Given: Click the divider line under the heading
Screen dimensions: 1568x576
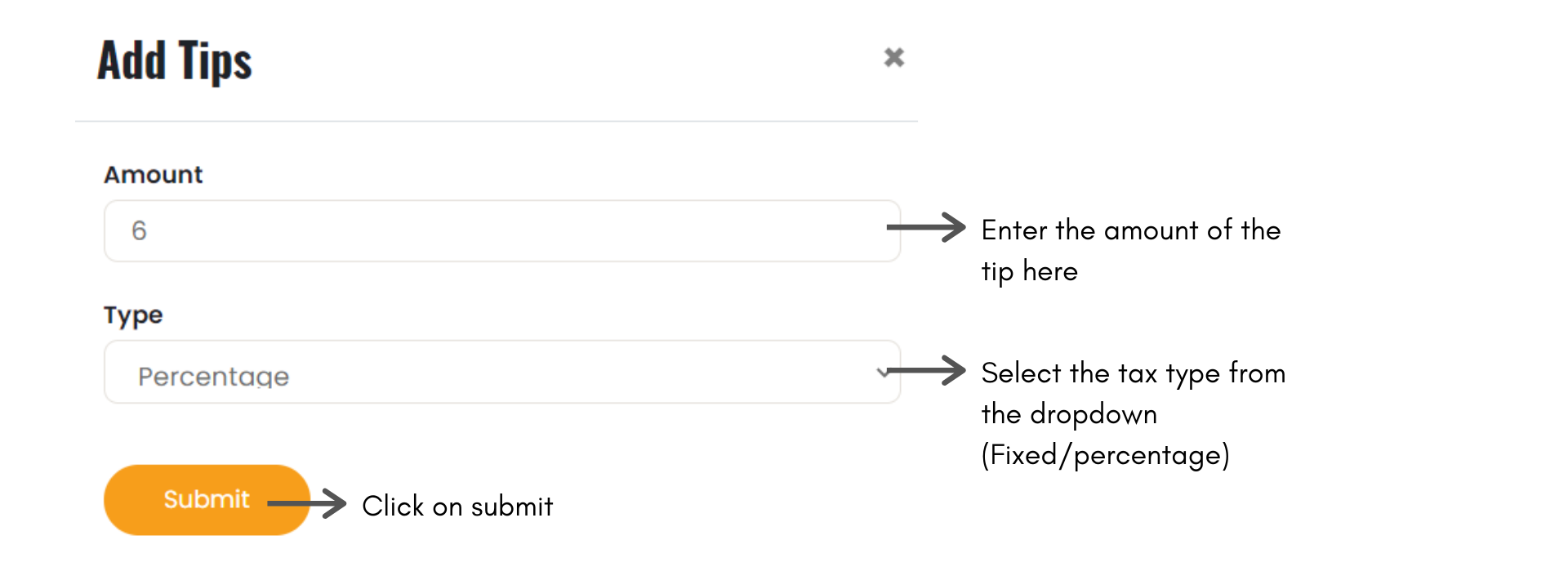Looking at the screenshot, I should tap(496, 122).
